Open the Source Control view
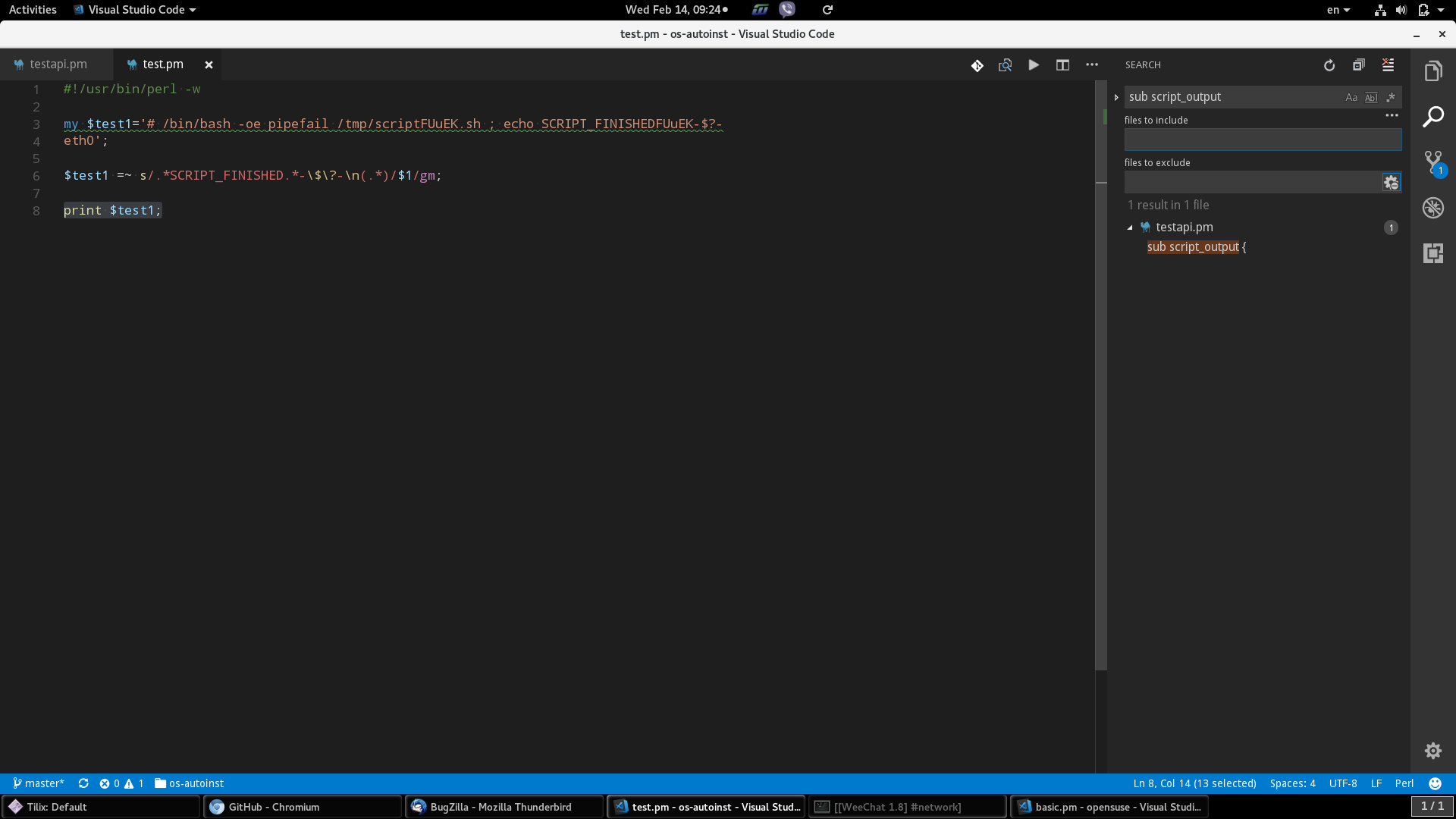 [x=1433, y=163]
